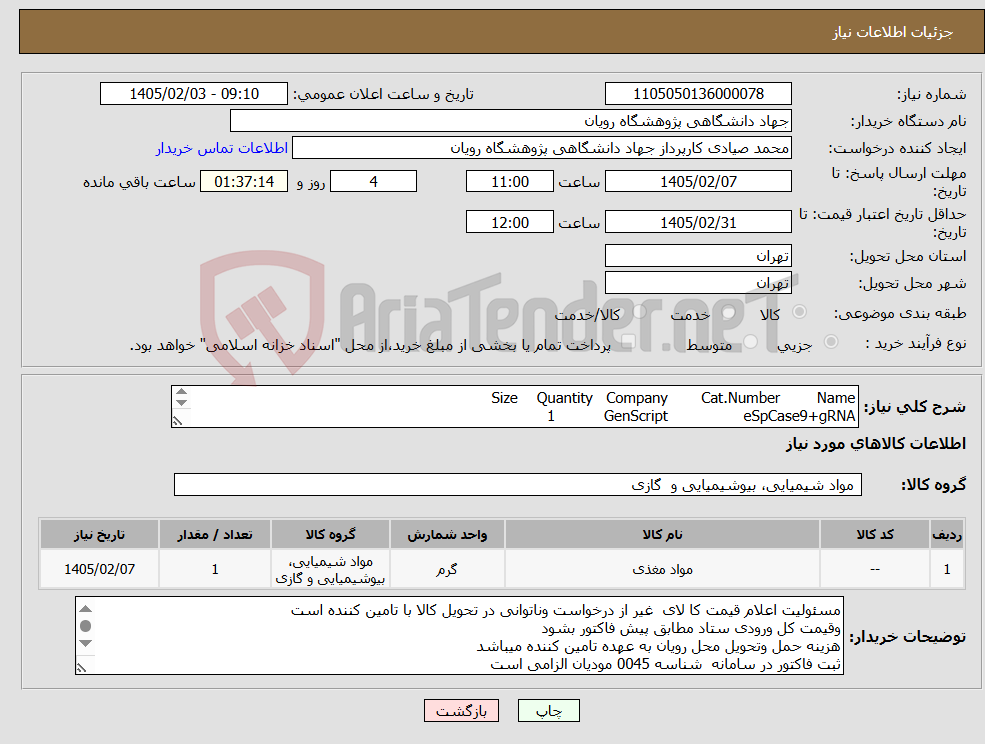Click scrollbar thumb in buyer notes box

tap(86, 626)
